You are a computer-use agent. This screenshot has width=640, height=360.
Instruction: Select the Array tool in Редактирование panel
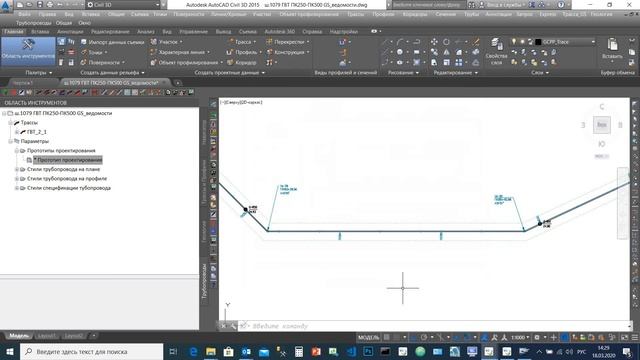(459, 62)
